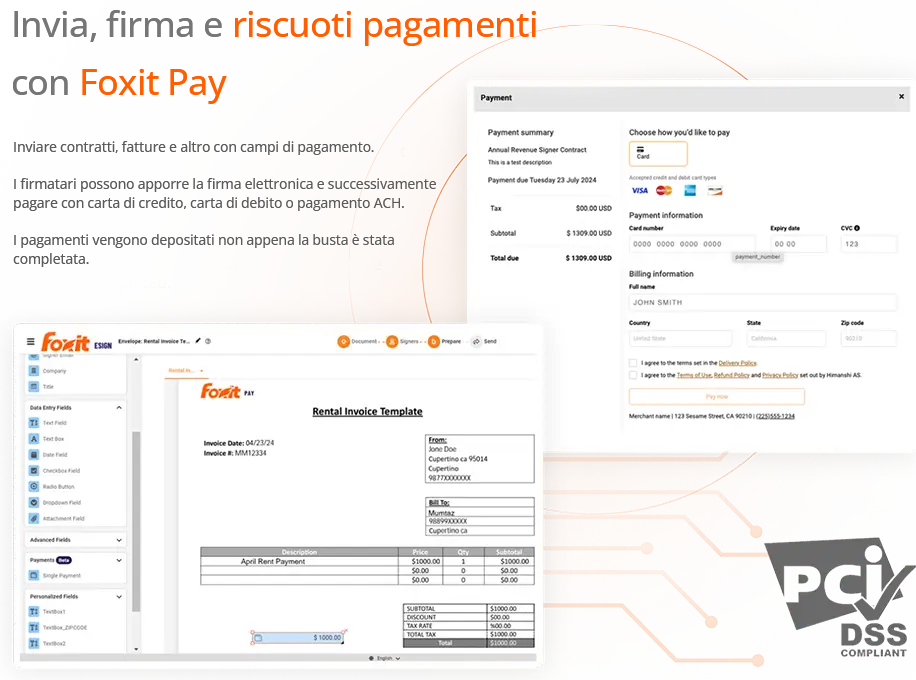Pick the Radio Button field icon
The width and height of the screenshot is (916, 680).
click(x=34, y=486)
